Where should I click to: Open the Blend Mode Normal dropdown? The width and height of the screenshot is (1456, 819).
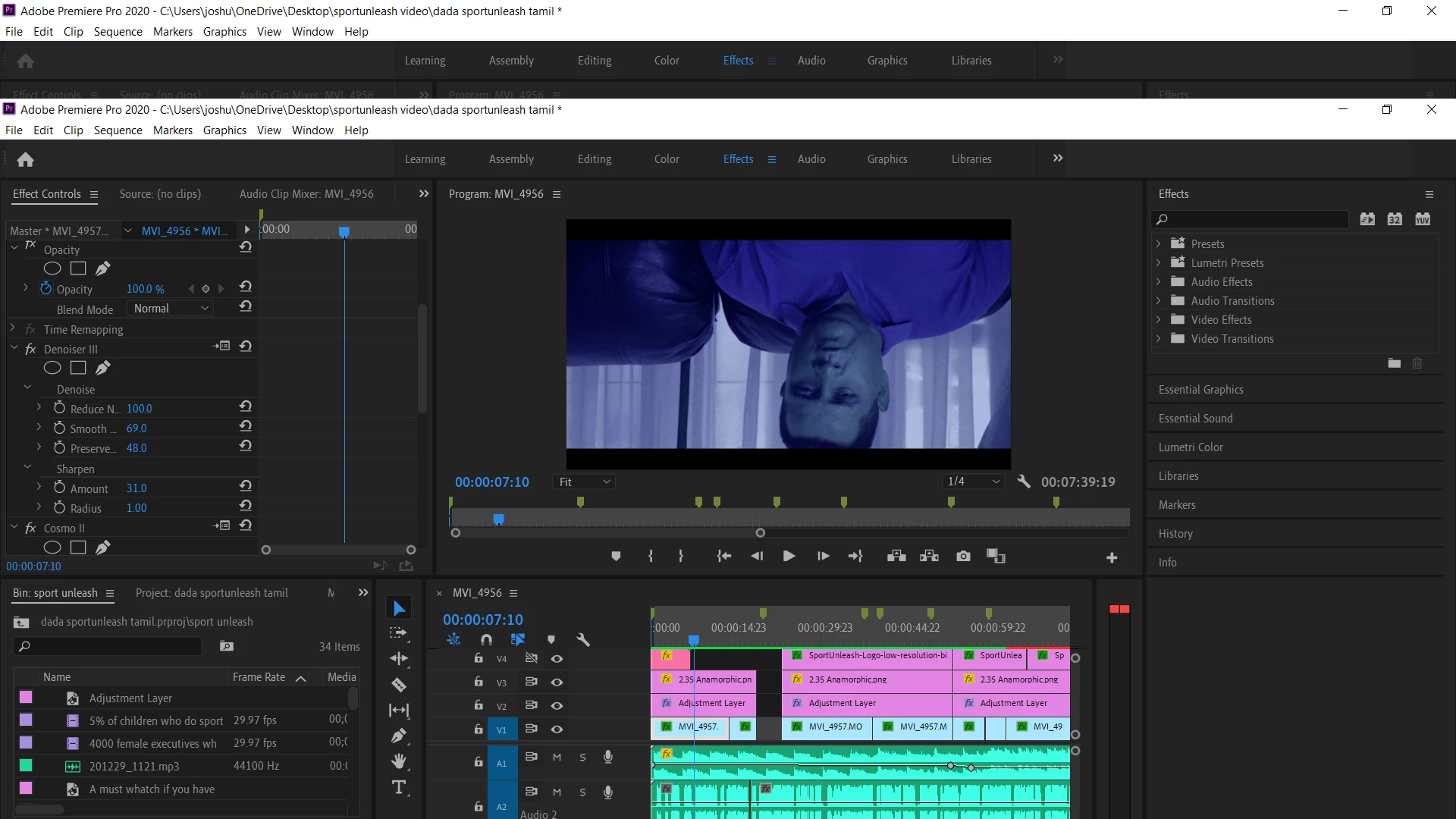[170, 309]
